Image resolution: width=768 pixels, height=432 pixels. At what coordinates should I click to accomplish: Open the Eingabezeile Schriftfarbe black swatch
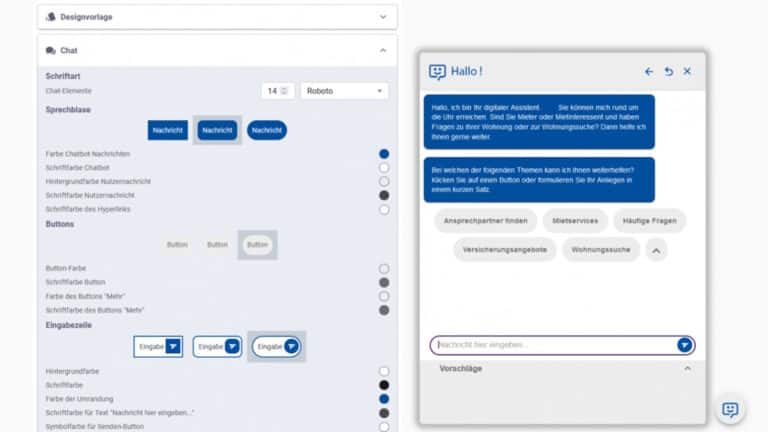coord(384,385)
